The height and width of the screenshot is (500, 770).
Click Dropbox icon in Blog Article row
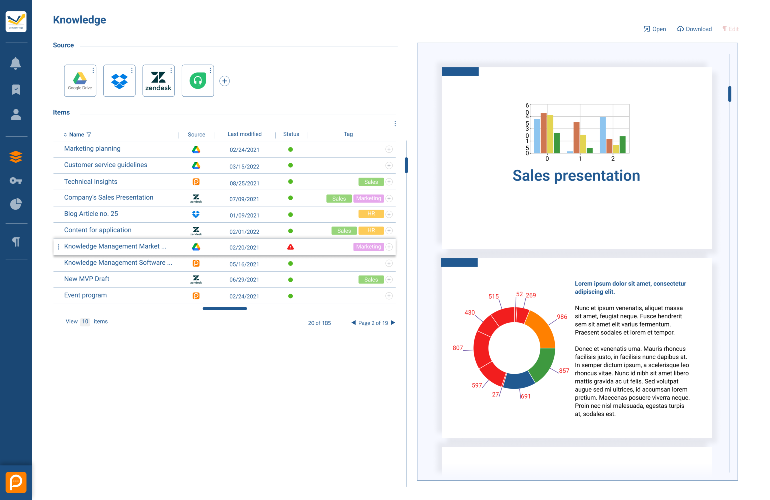point(196,214)
